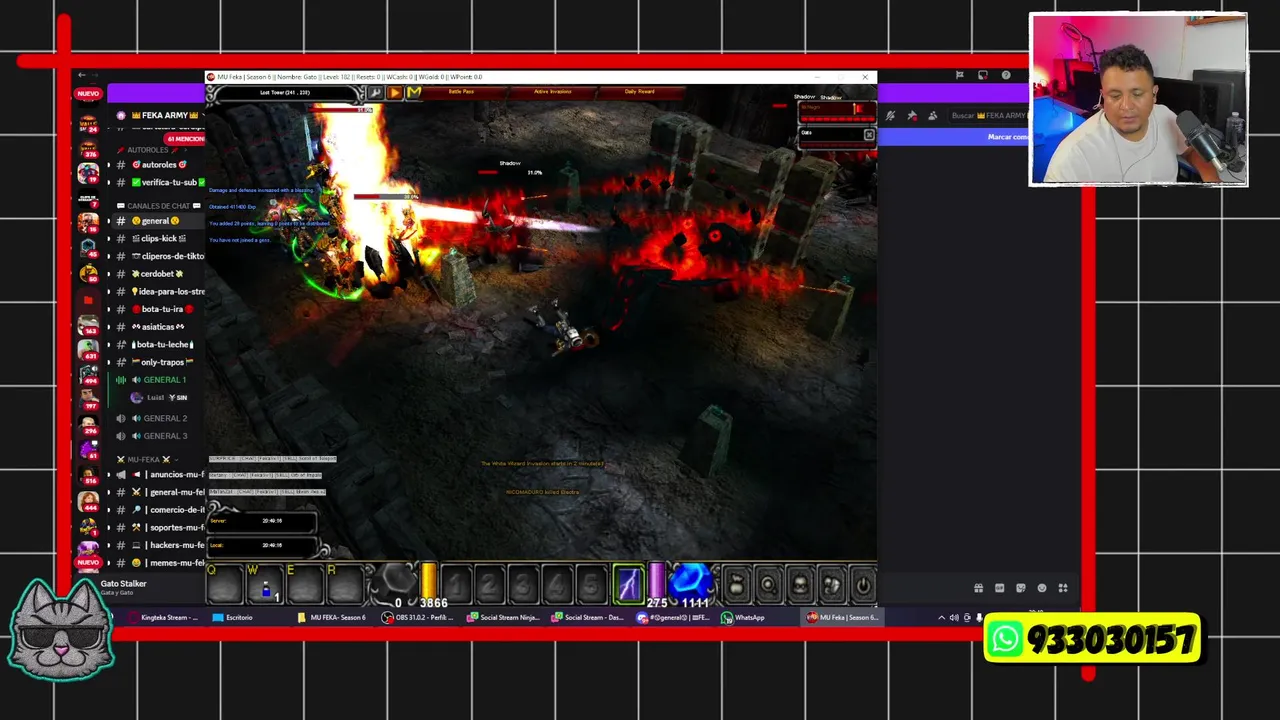Open the server icon with 376 badge
This screenshot has height=720, width=1280.
click(88, 148)
